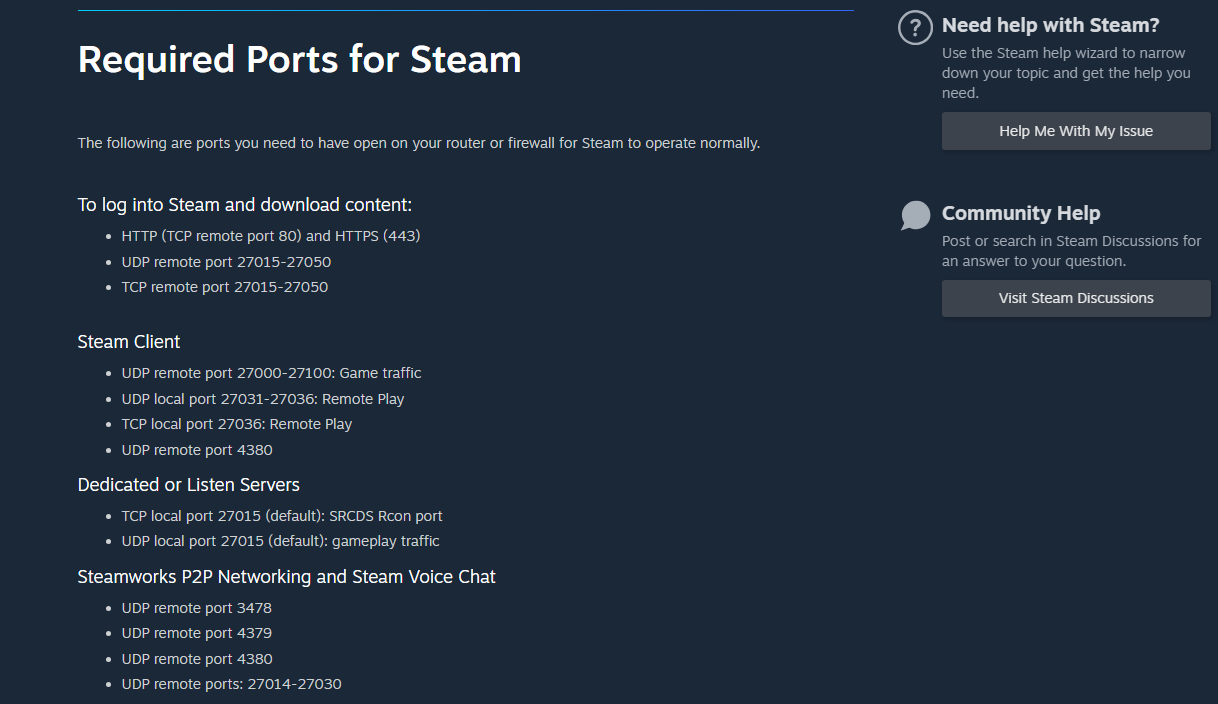Click TCP local port 27036 Remote Play line
This screenshot has height=704, width=1218.
pyautogui.click(x=237, y=424)
